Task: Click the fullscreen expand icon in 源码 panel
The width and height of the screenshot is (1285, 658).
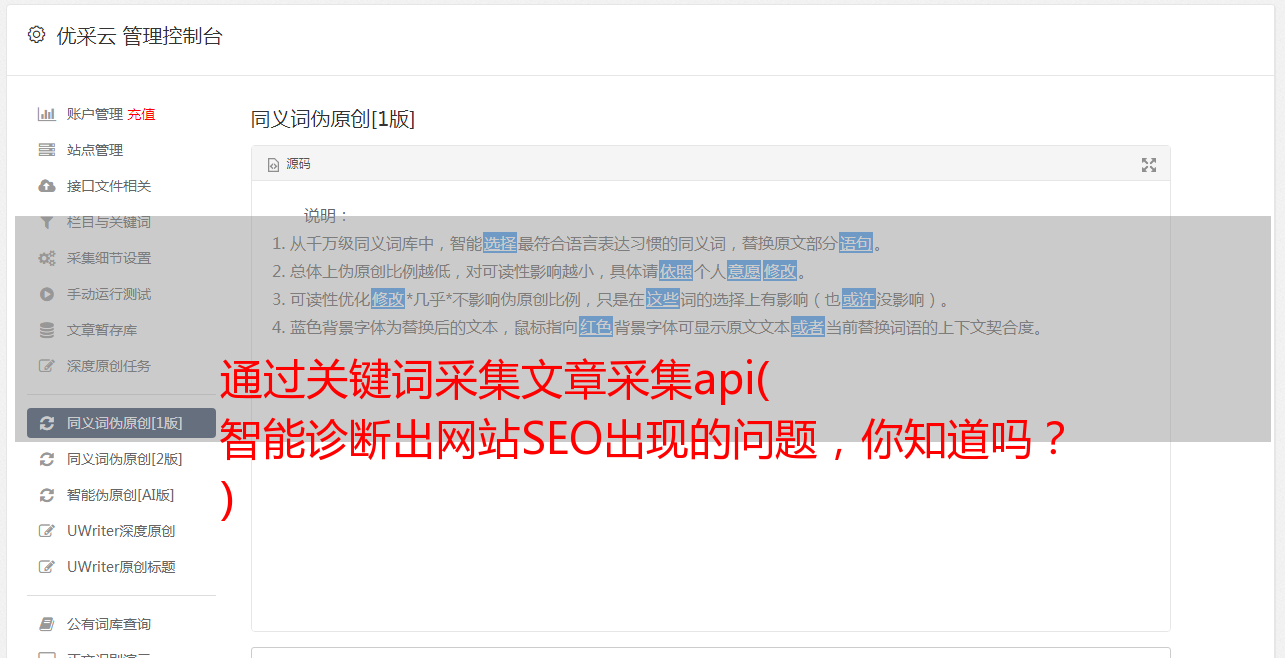Action: tap(1149, 165)
